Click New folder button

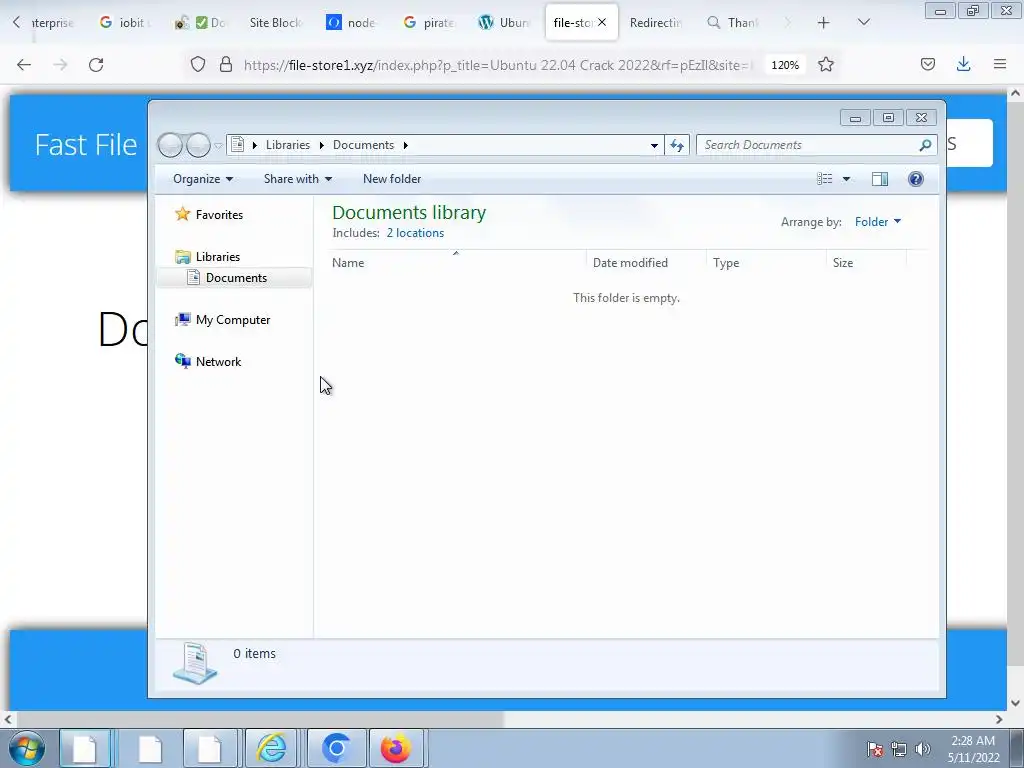(392, 179)
